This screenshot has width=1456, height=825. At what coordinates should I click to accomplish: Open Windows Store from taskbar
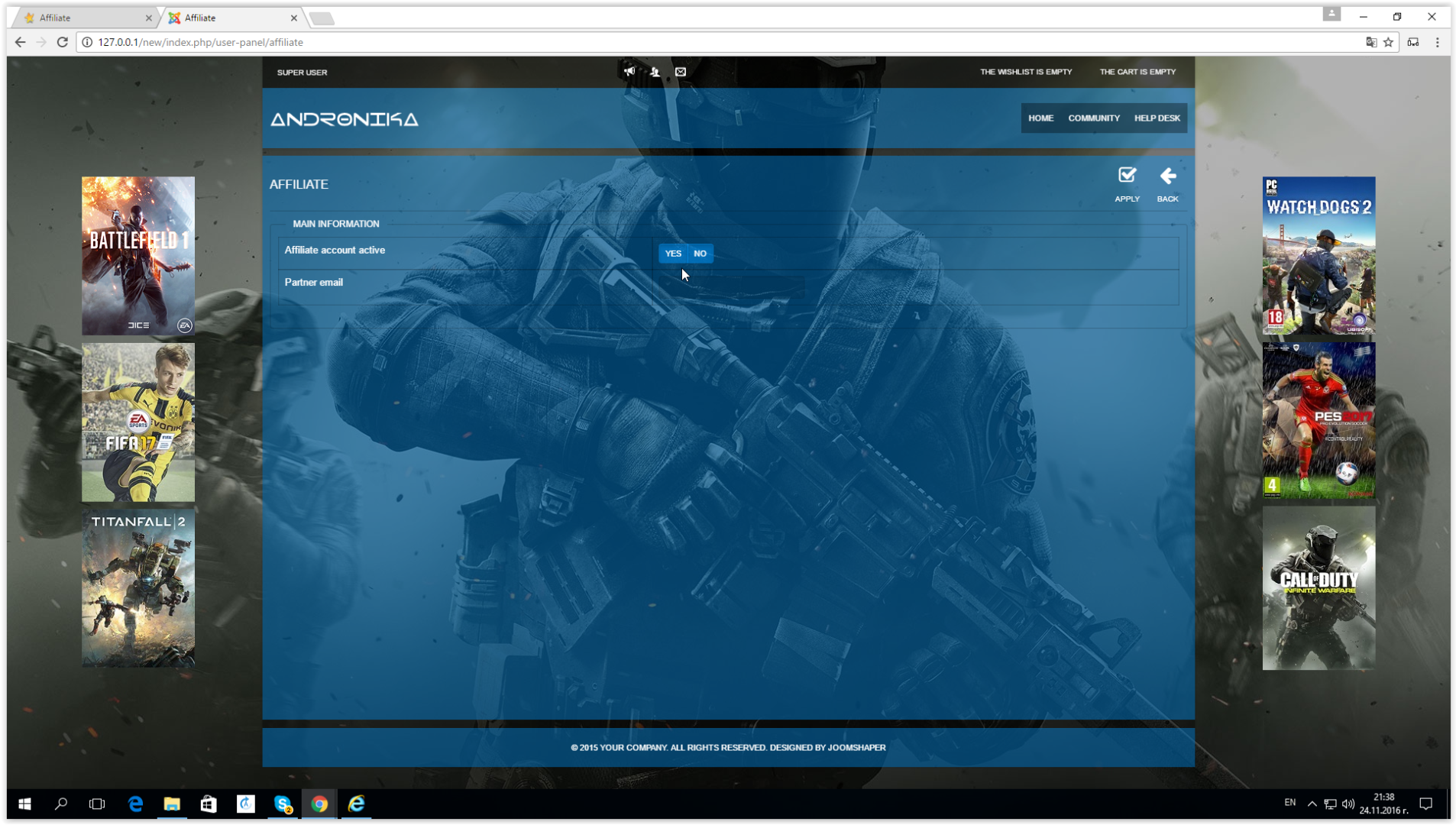209,804
